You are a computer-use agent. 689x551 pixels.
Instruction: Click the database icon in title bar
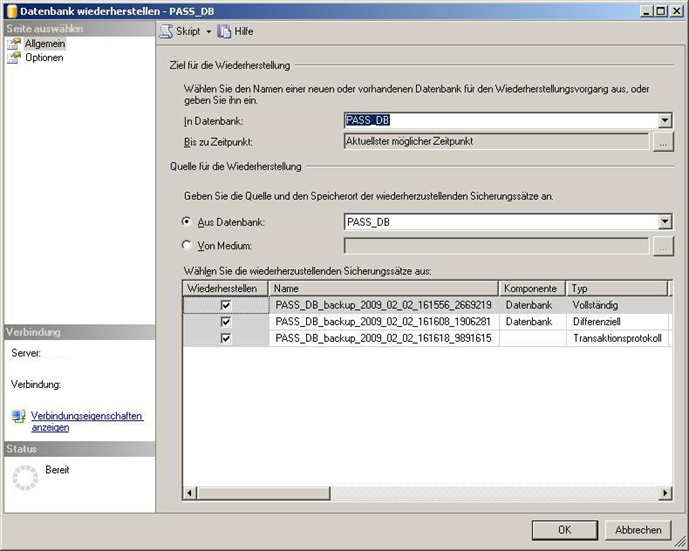(x=11, y=10)
